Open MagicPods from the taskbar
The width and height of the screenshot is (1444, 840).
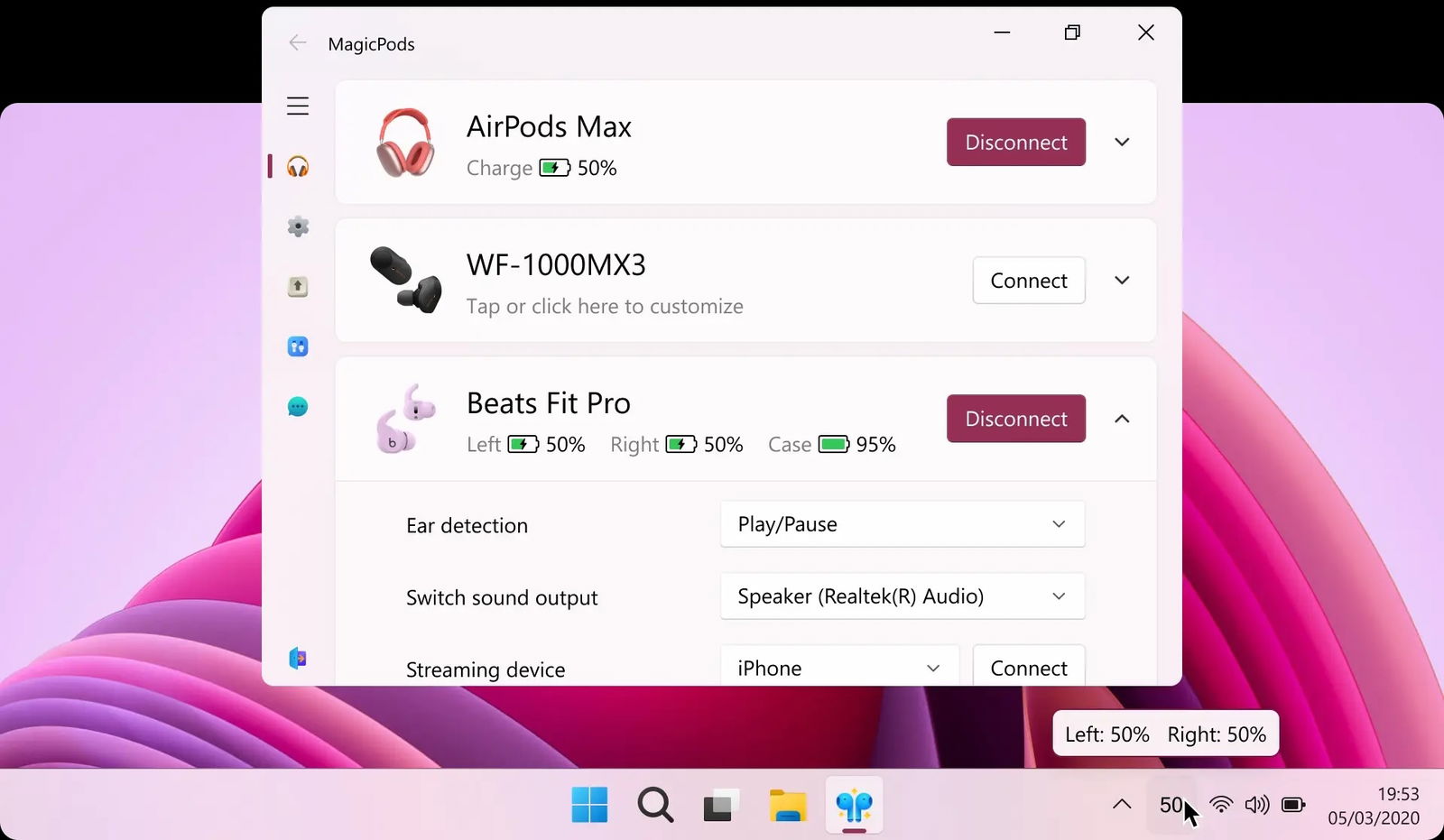click(x=853, y=806)
